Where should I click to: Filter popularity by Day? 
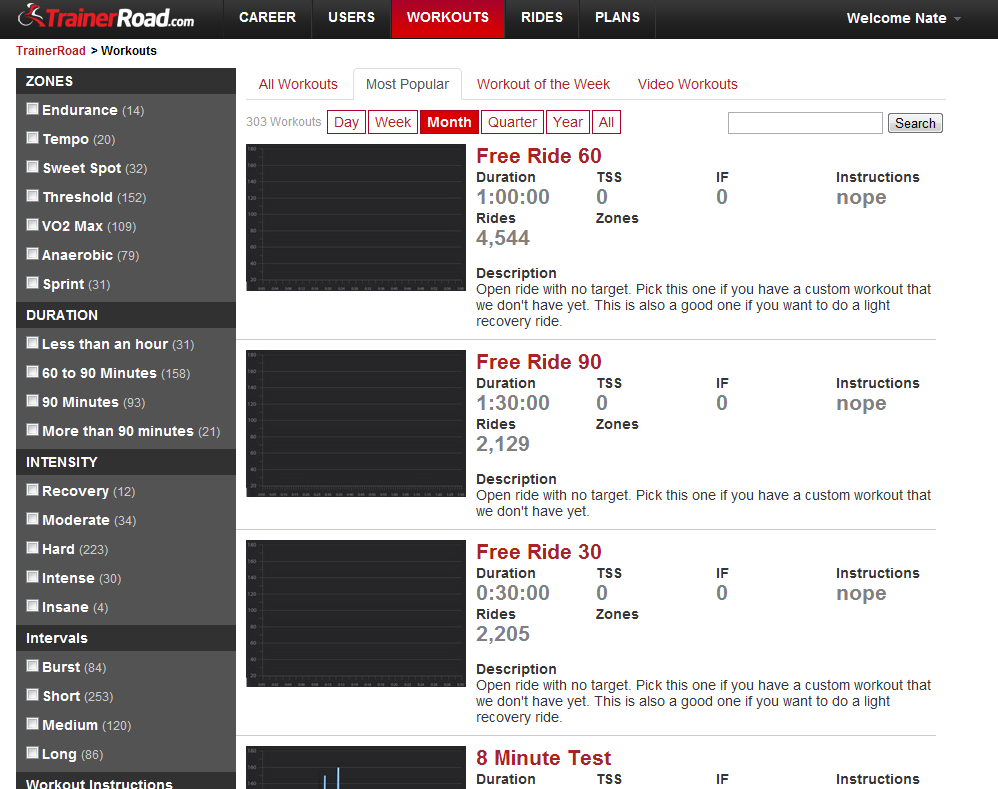346,122
